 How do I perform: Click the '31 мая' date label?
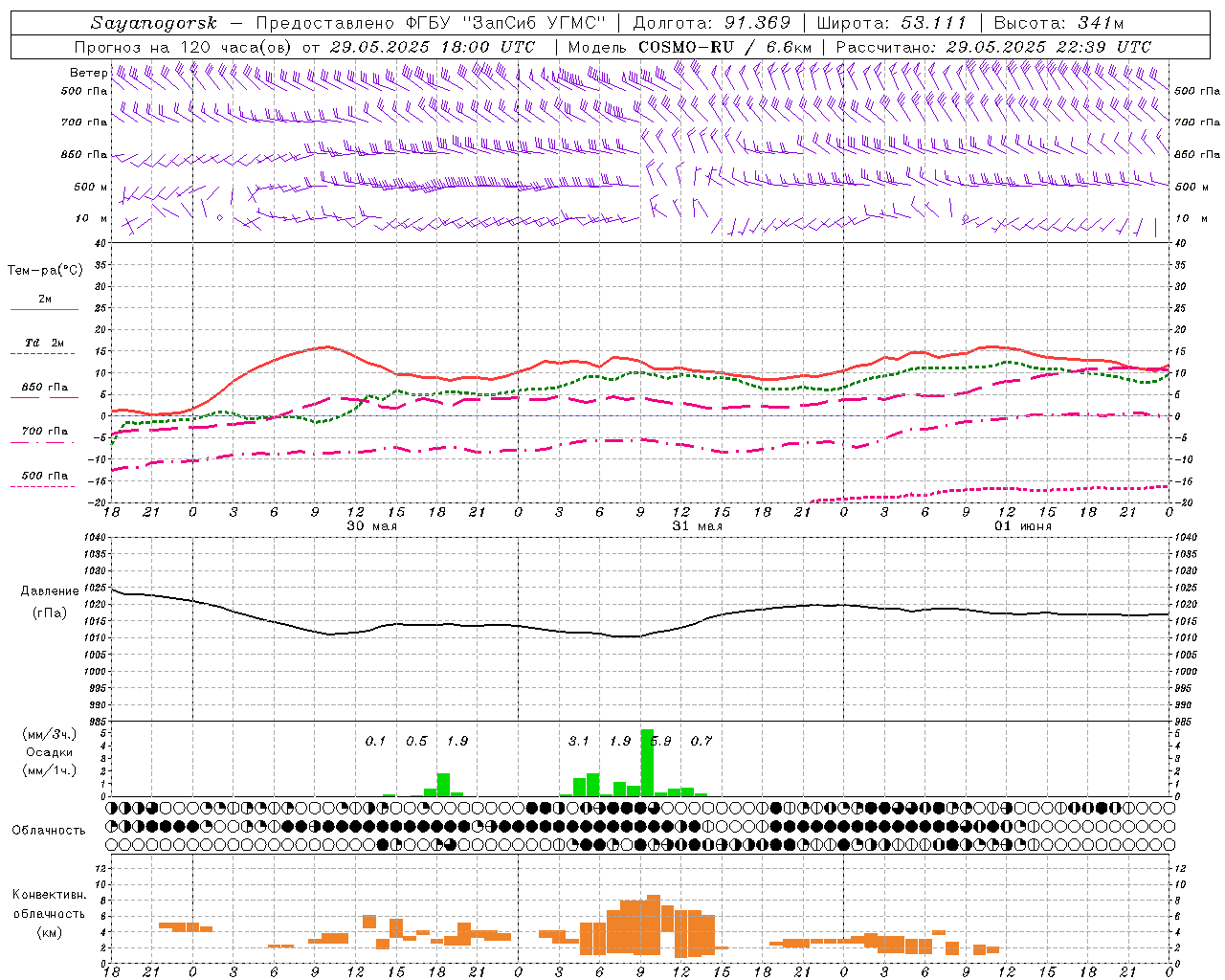click(697, 525)
